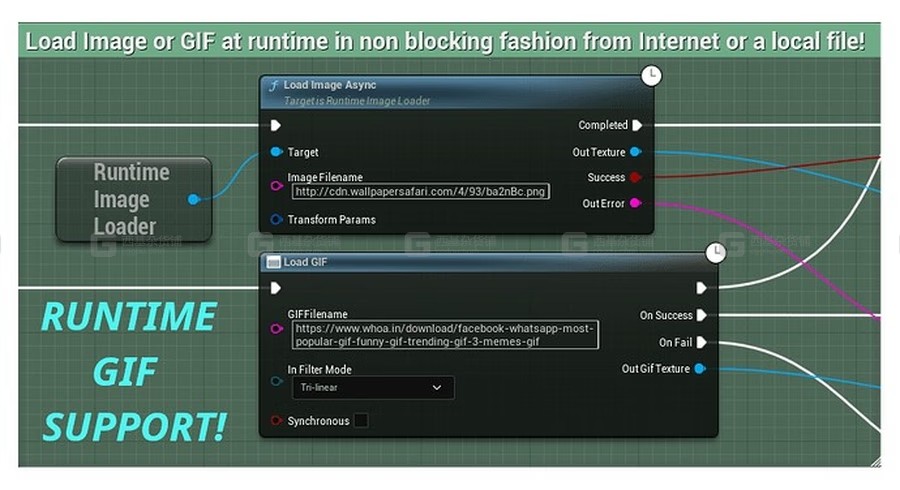Image resolution: width=900 pixels, height=490 pixels.
Task: Click the Load Image Async node title
Action: coord(330,86)
